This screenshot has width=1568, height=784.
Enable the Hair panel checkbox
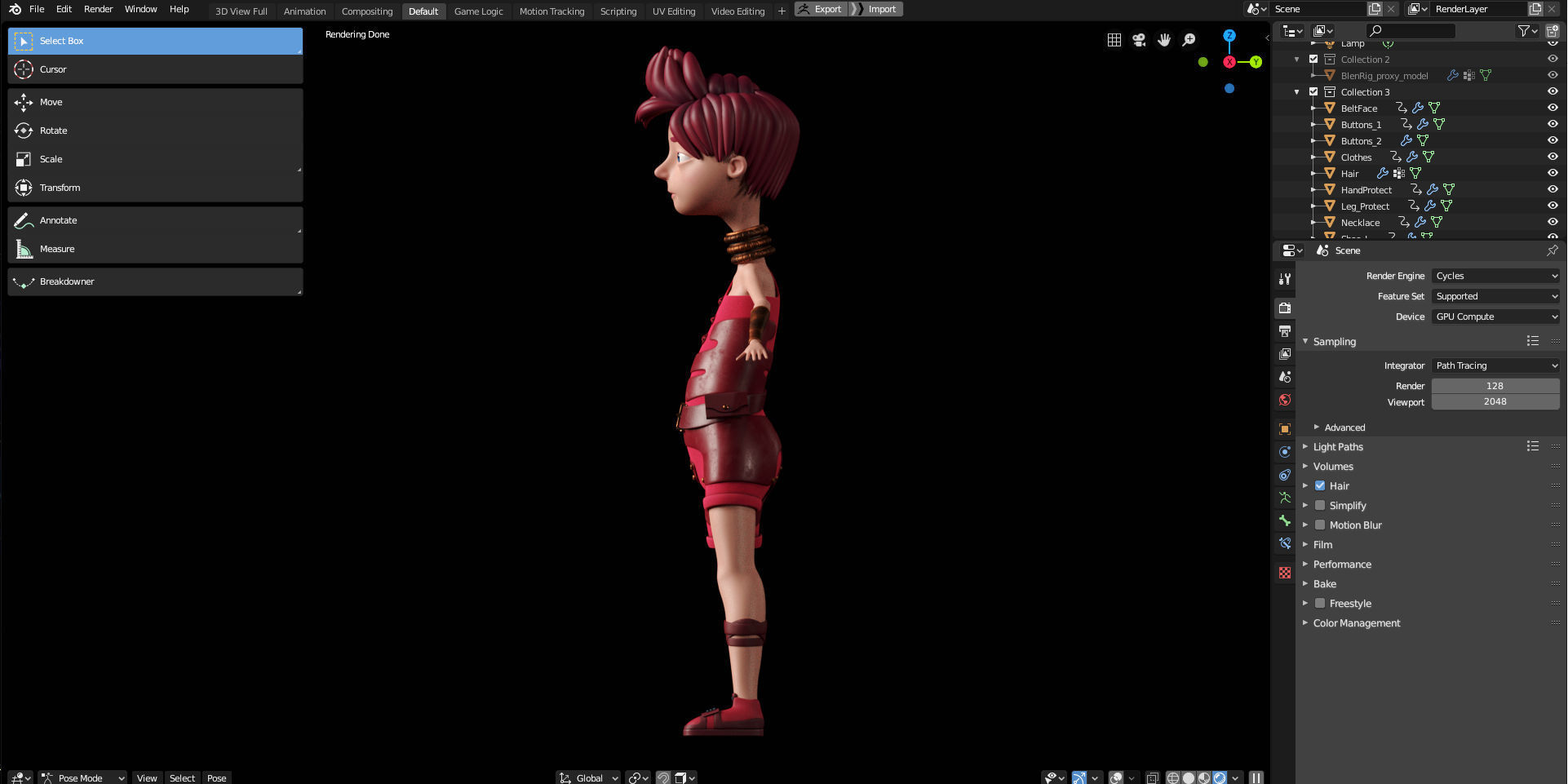pos(1320,485)
